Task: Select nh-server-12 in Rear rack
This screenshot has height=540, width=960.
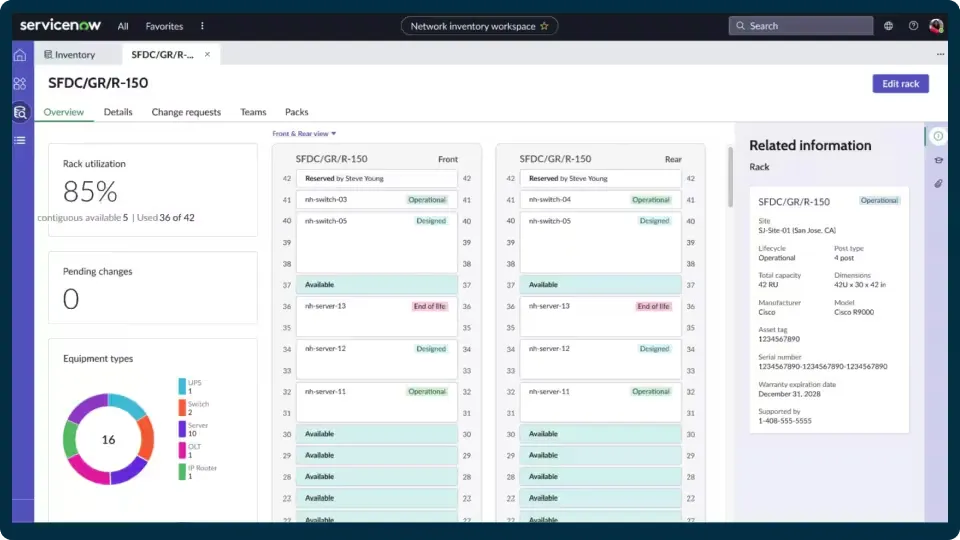Action: click(600, 359)
